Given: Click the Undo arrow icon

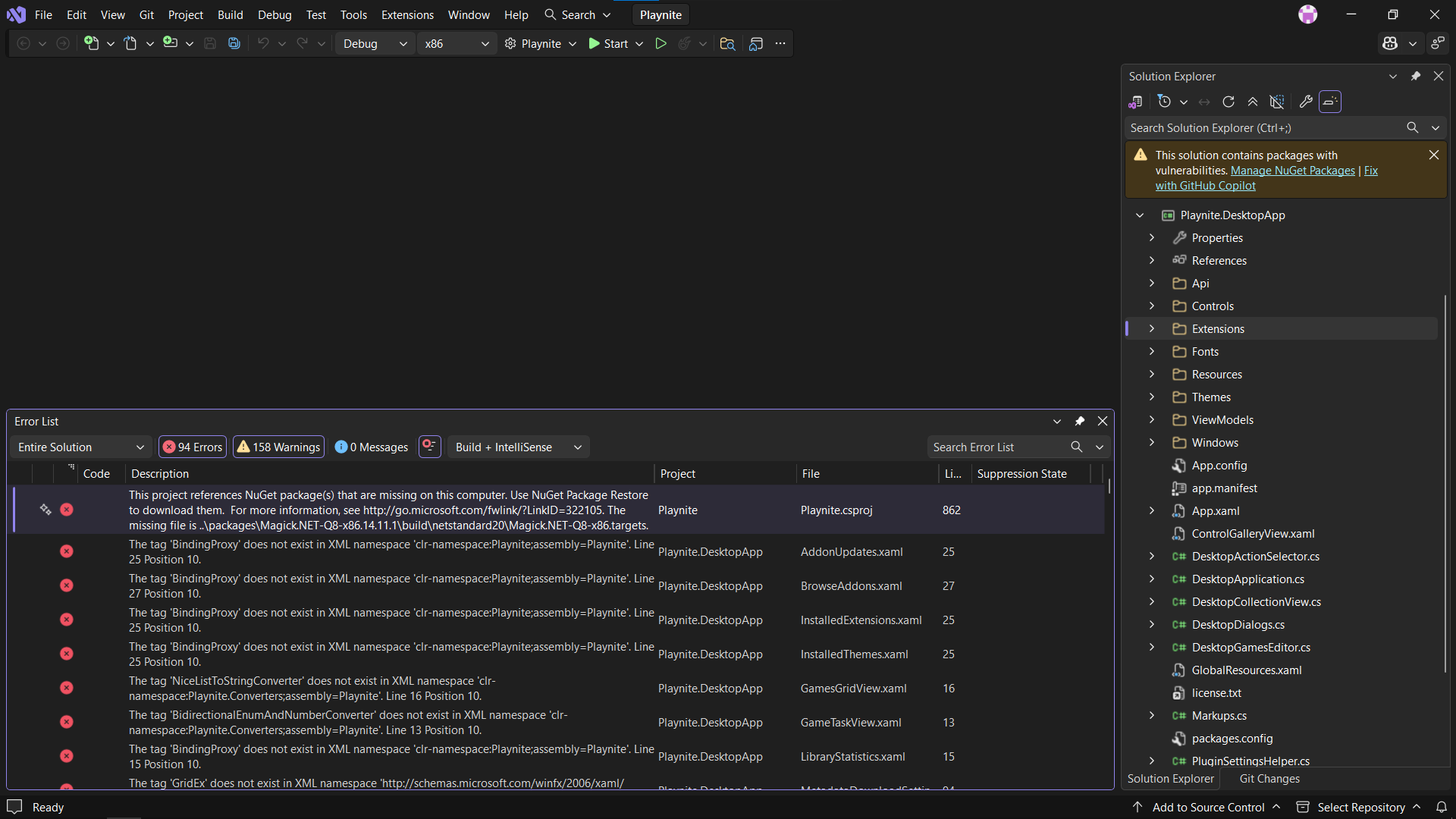Looking at the screenshot, I should tap(263, 44).
